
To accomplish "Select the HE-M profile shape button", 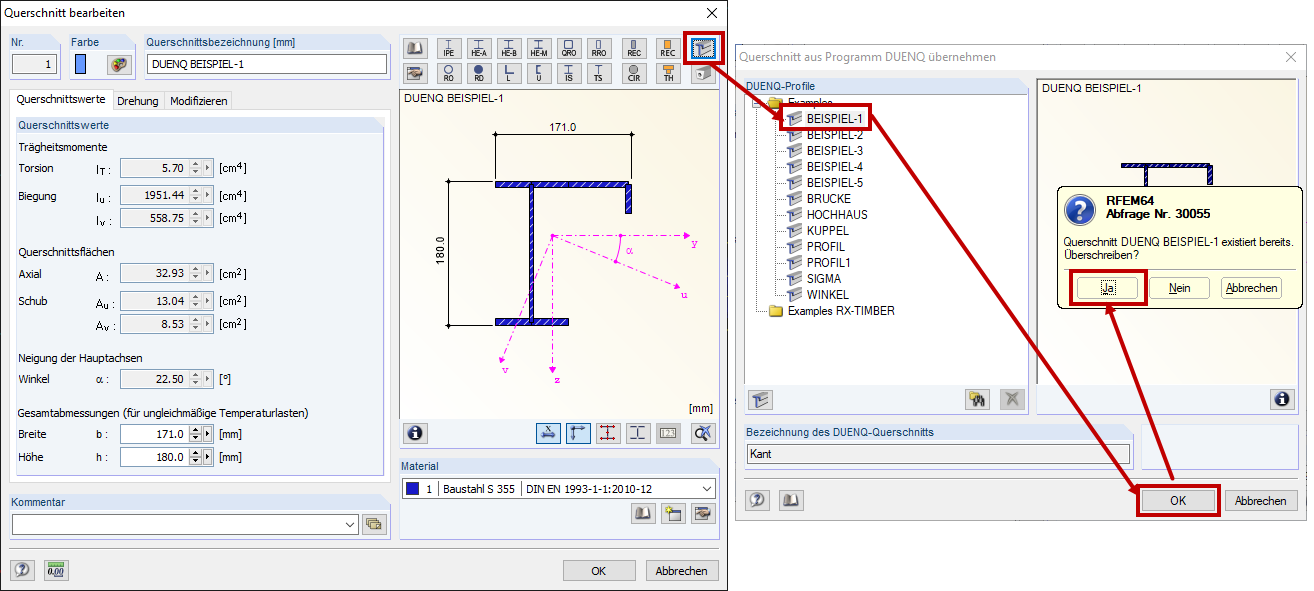I will [x=540, y=48].
